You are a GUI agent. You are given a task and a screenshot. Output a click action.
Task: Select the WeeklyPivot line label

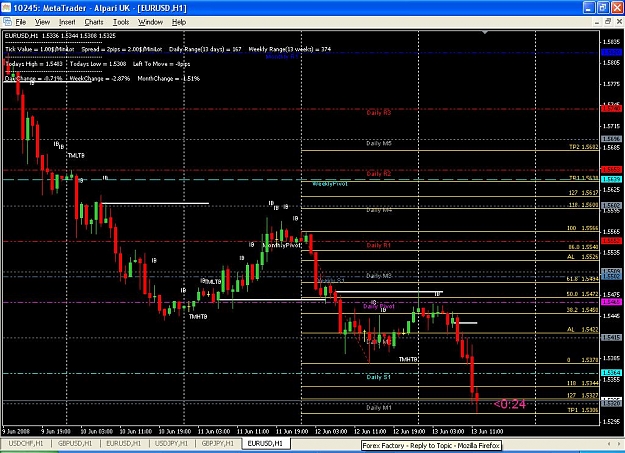pos(330,184)
